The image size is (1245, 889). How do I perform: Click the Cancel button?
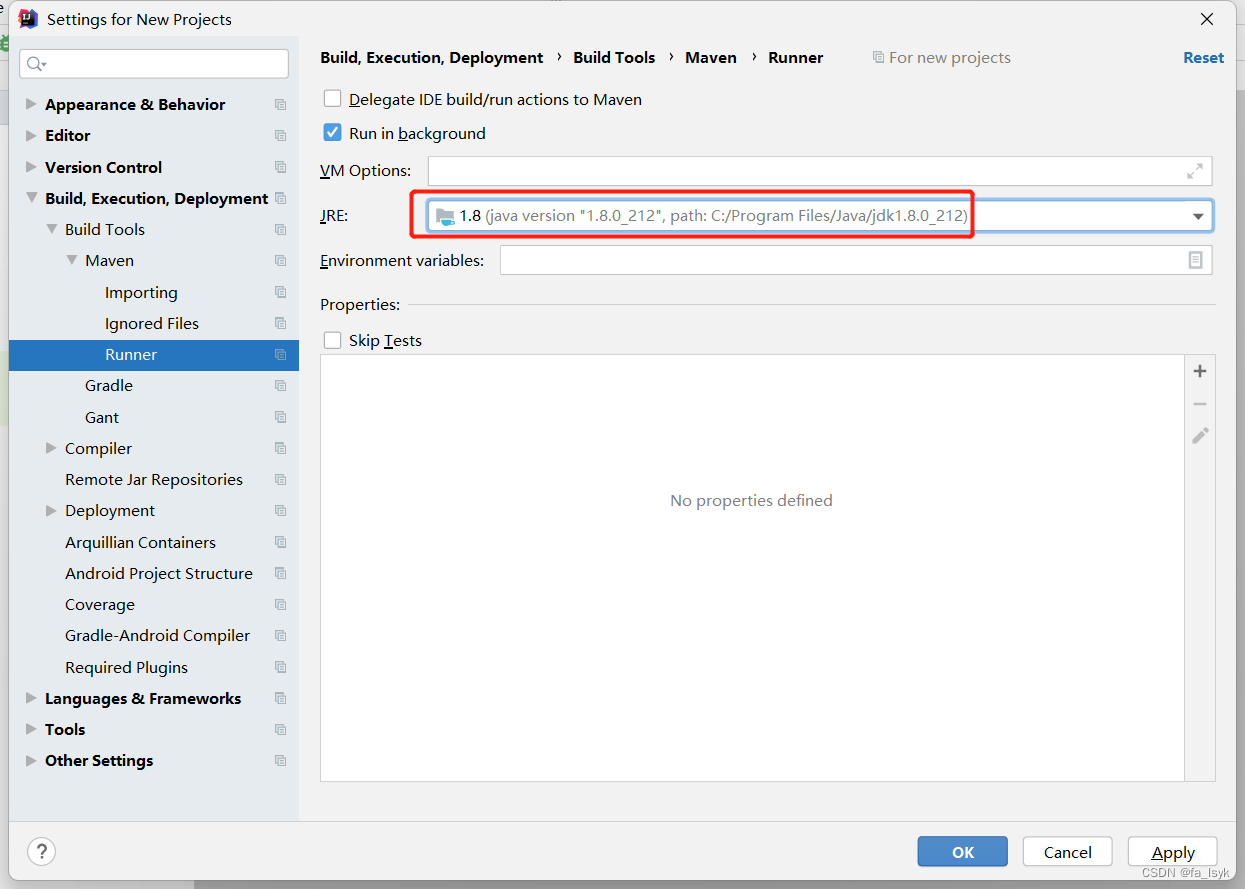pos(1068,852)
